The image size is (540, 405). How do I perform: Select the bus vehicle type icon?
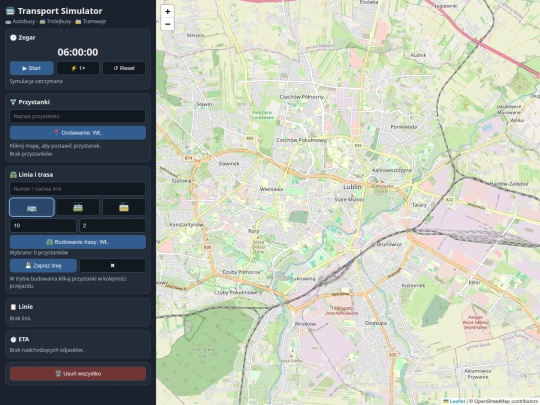[32, 207]
